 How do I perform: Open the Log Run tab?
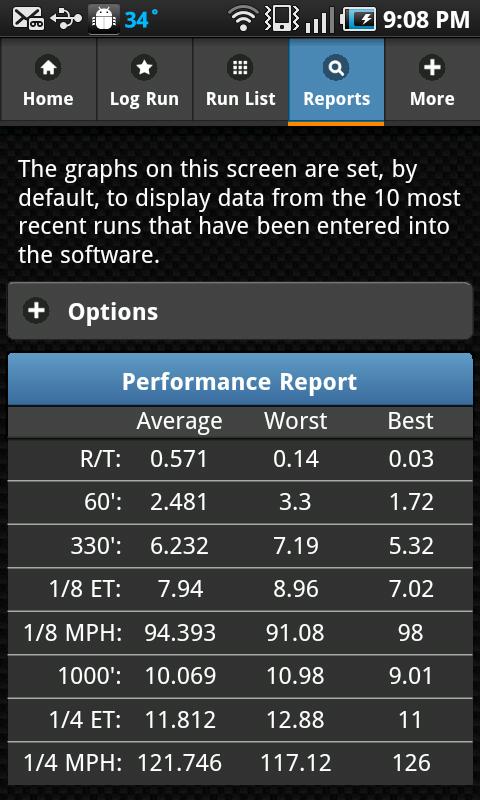(144, 81)
